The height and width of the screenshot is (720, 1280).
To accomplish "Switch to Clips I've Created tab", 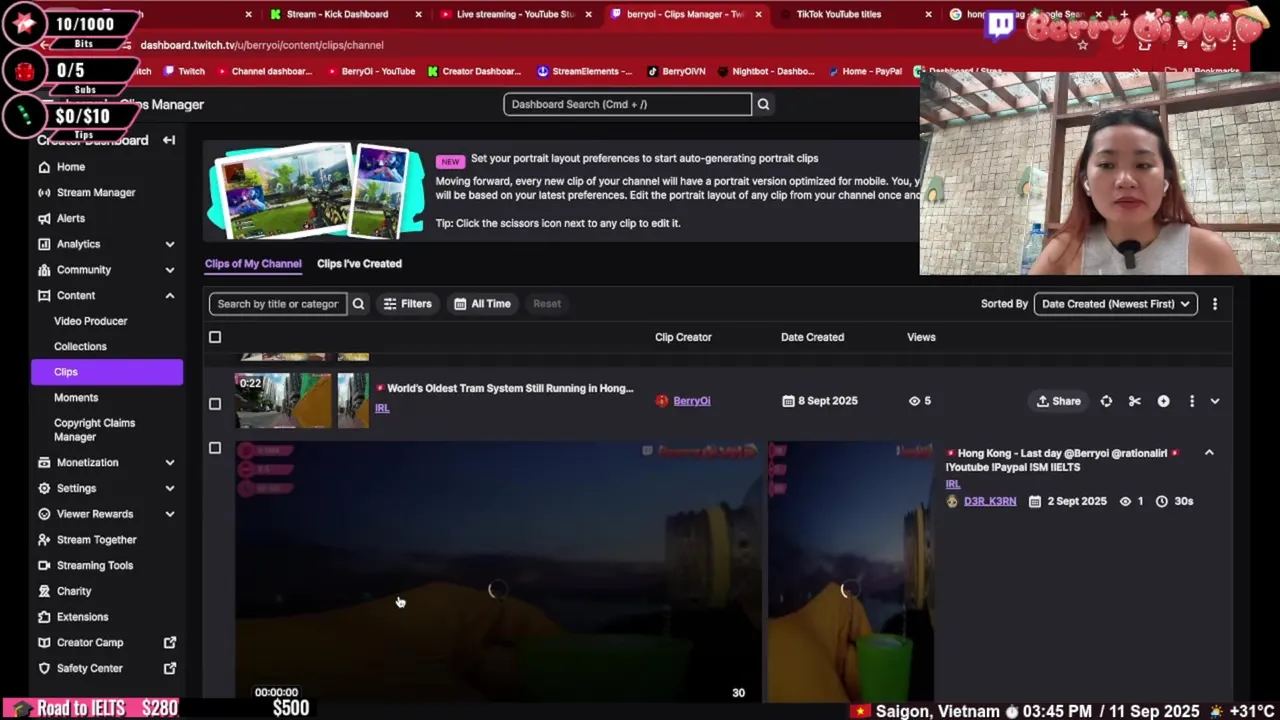I will point(359,264).
